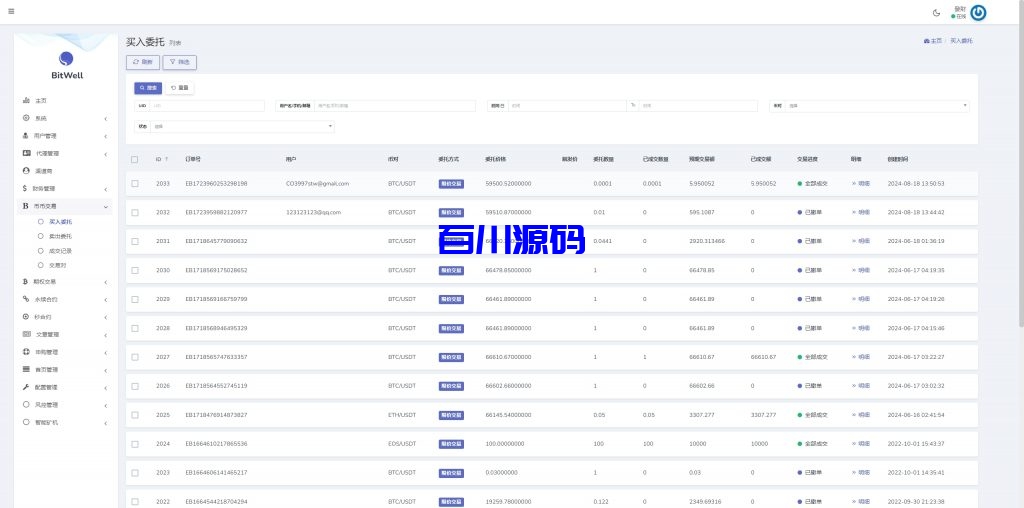Check the box for order ID 2028
1024x508 pixels.
coord(135,328)
